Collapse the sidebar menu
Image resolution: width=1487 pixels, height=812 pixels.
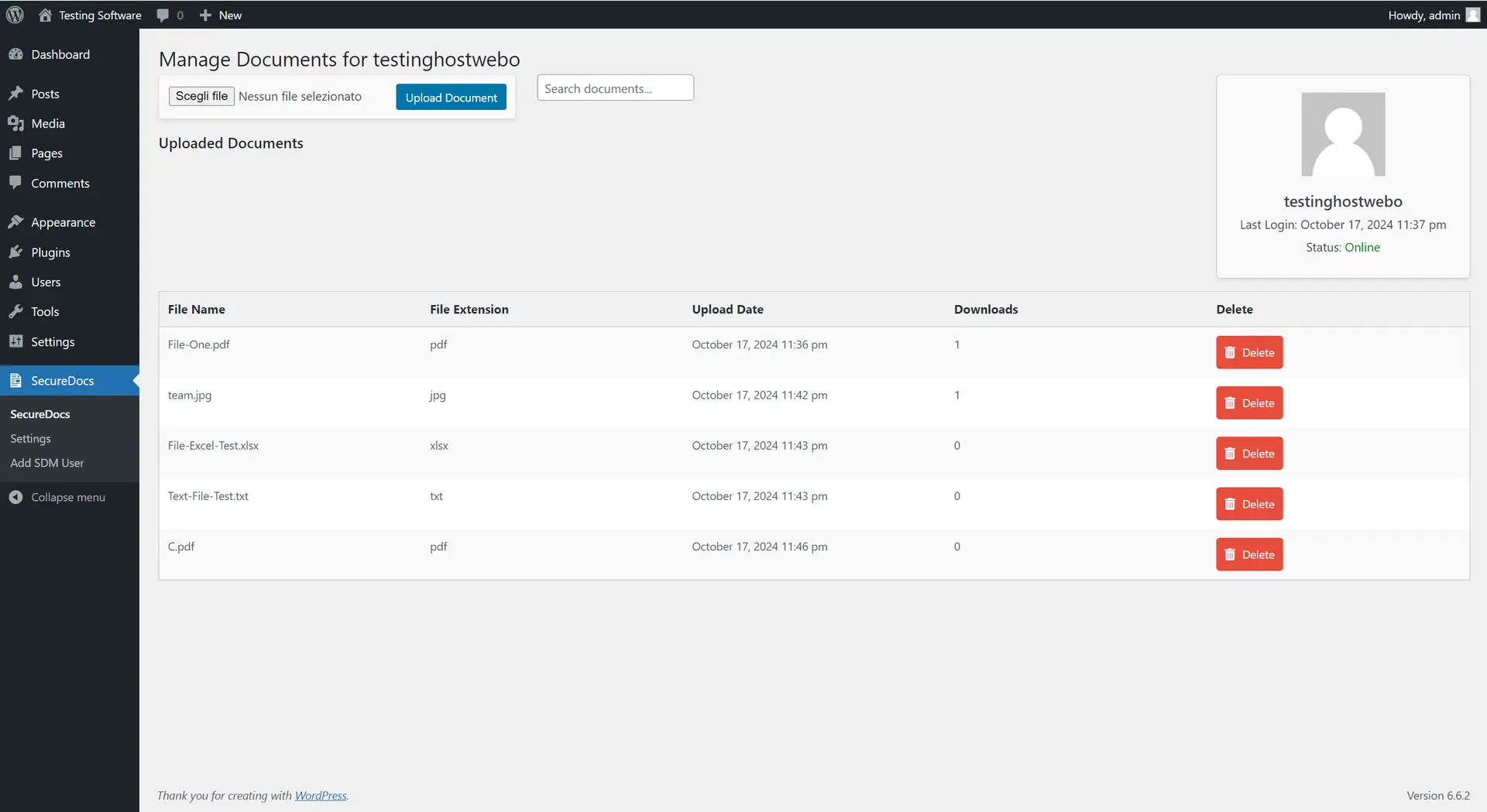point(67,497)
